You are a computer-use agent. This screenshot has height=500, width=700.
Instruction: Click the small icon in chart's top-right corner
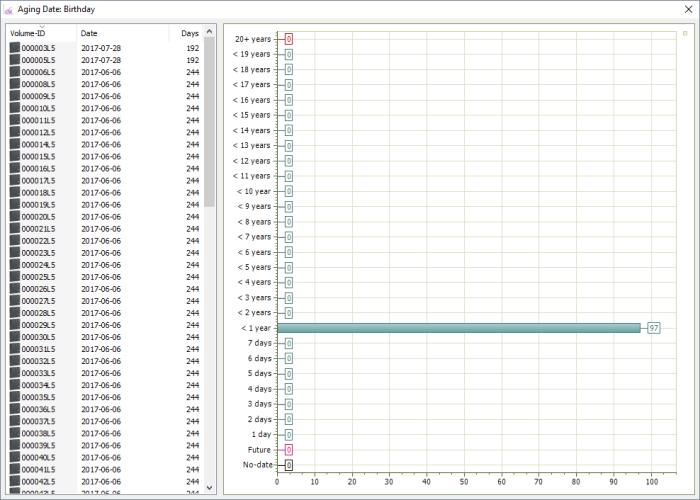tap(684, 33)
